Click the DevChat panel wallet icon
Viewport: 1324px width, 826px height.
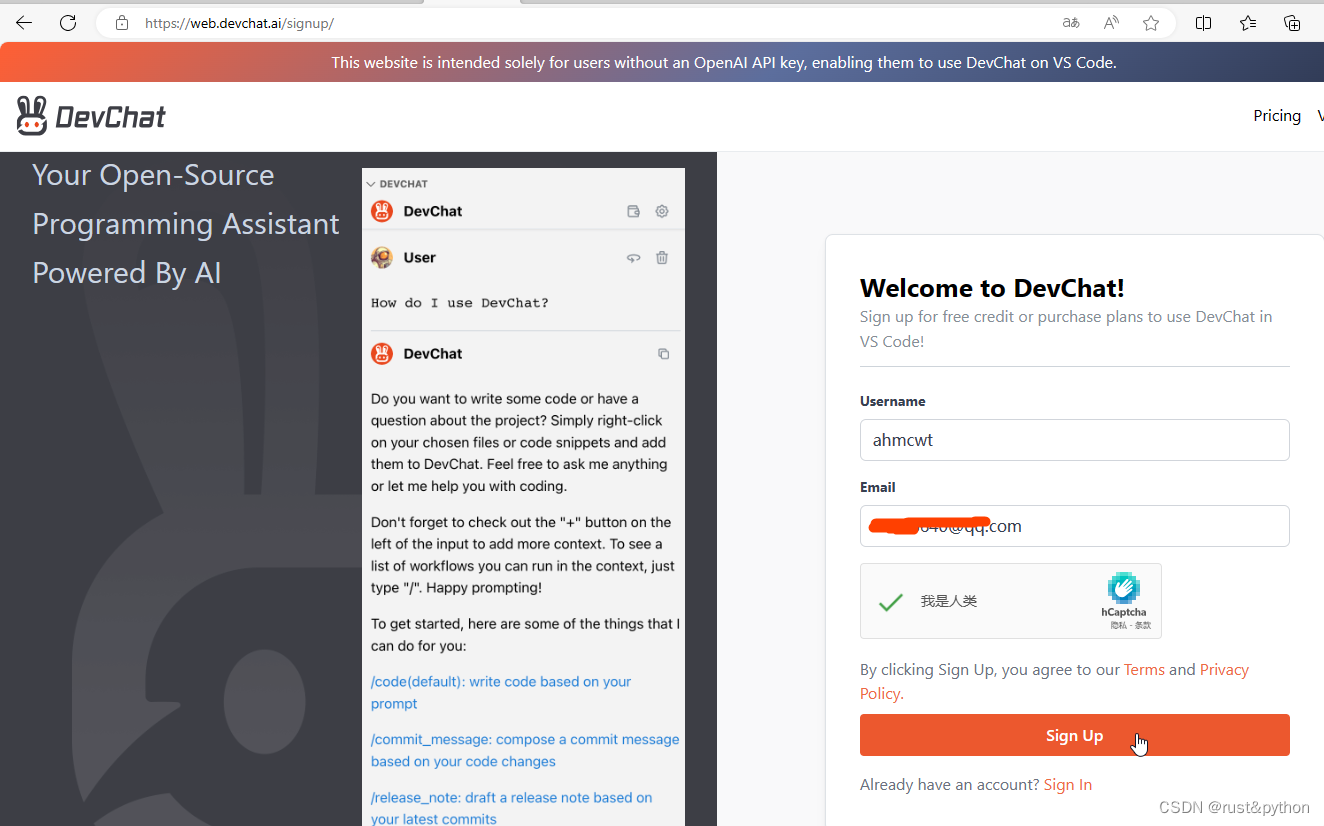pos(633,211)
